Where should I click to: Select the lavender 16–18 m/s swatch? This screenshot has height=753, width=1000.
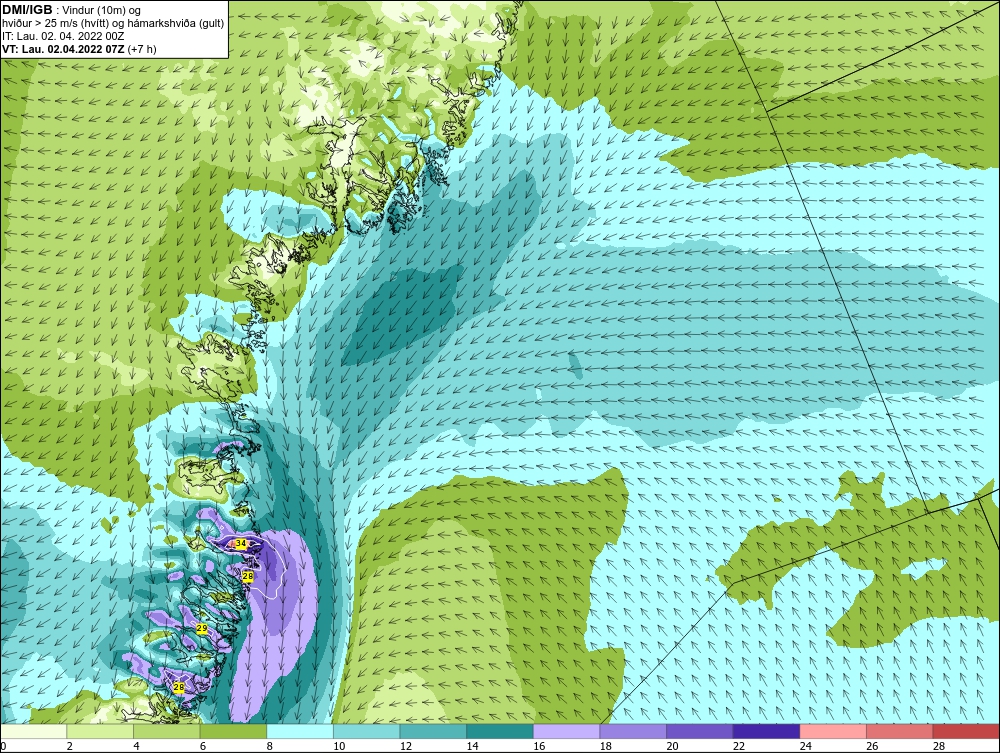coord(566,731)
